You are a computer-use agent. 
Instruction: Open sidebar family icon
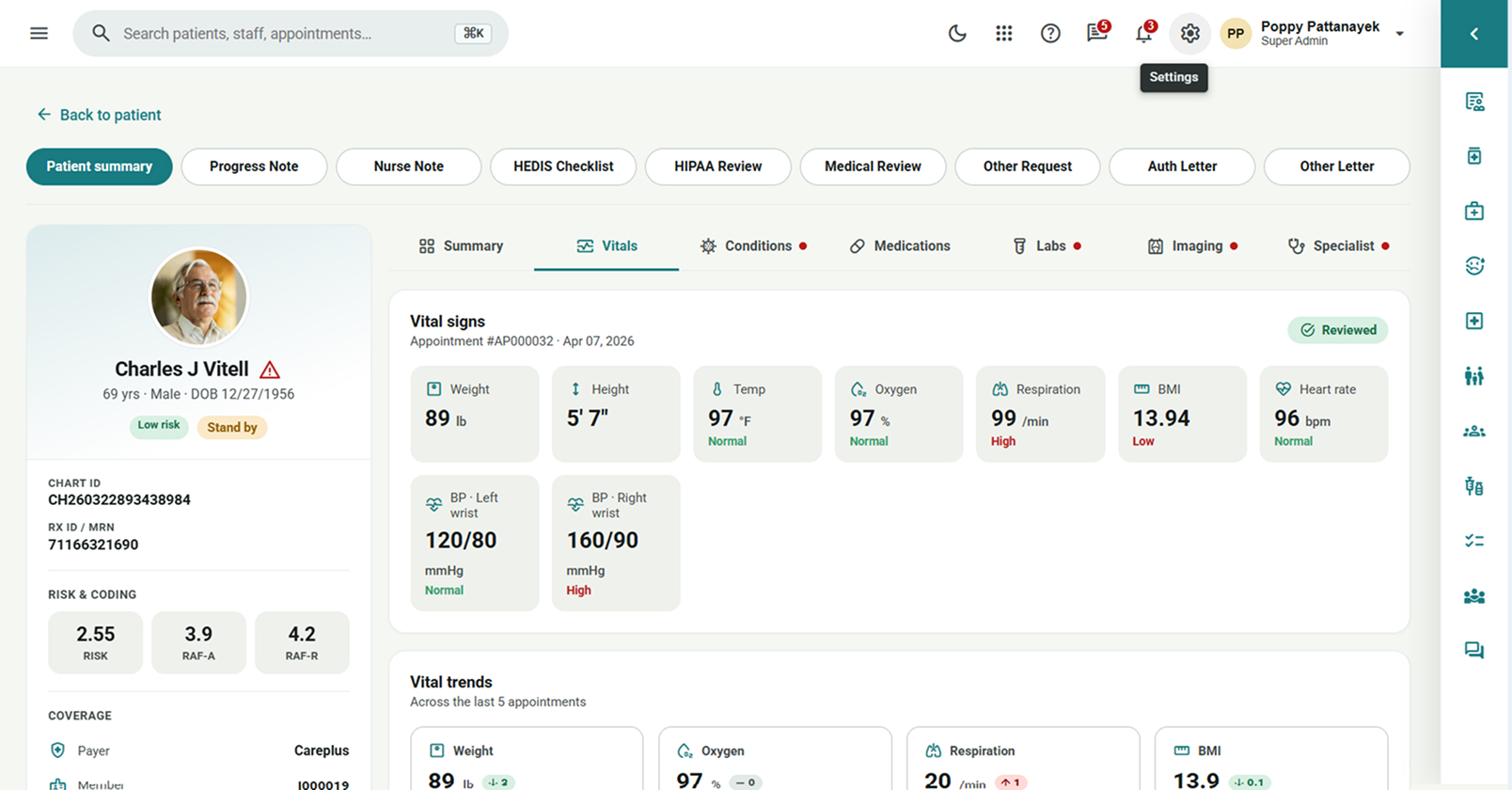click(x=1474, y=376)
